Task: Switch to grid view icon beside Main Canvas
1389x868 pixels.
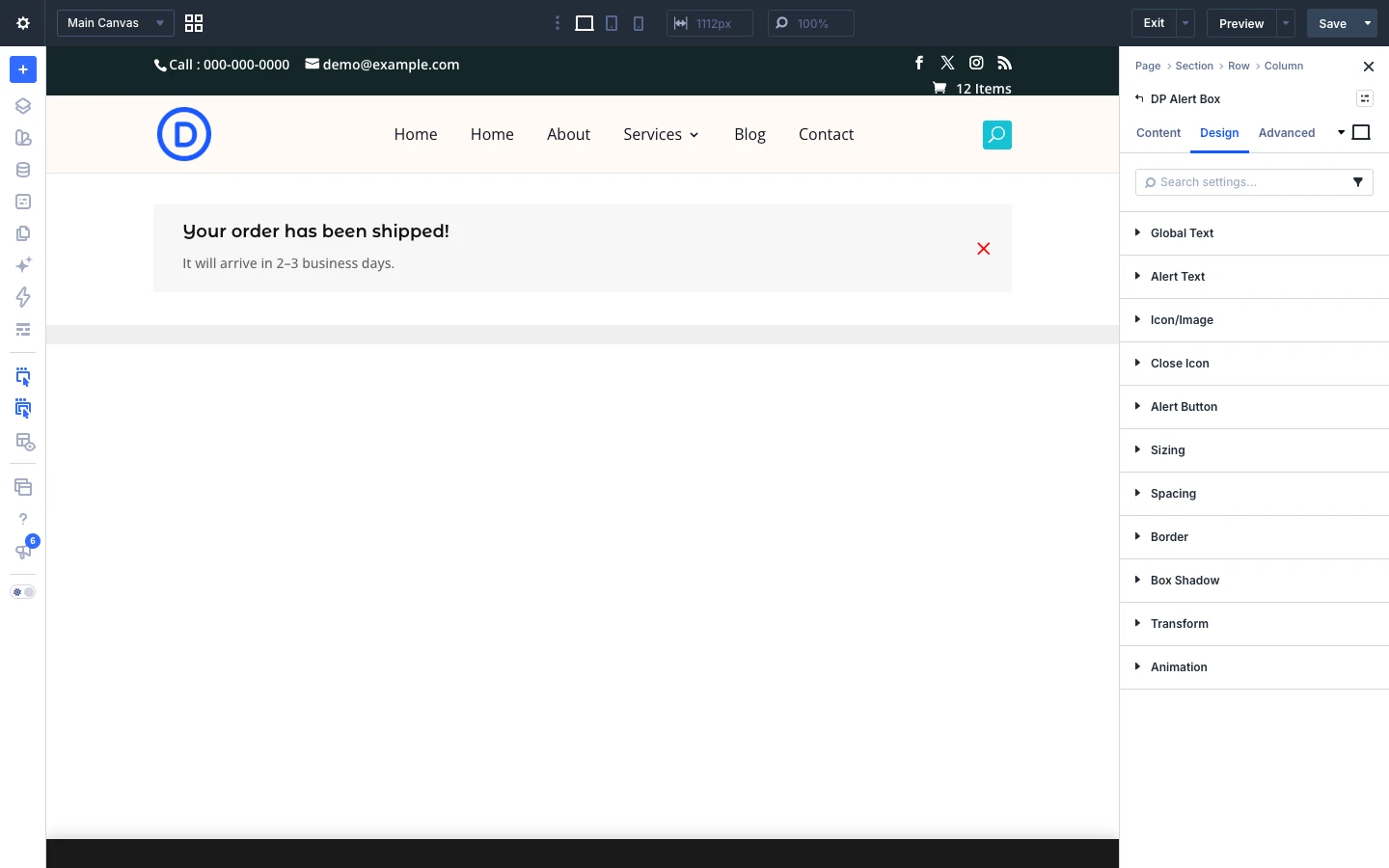Action: click(194, 23)
